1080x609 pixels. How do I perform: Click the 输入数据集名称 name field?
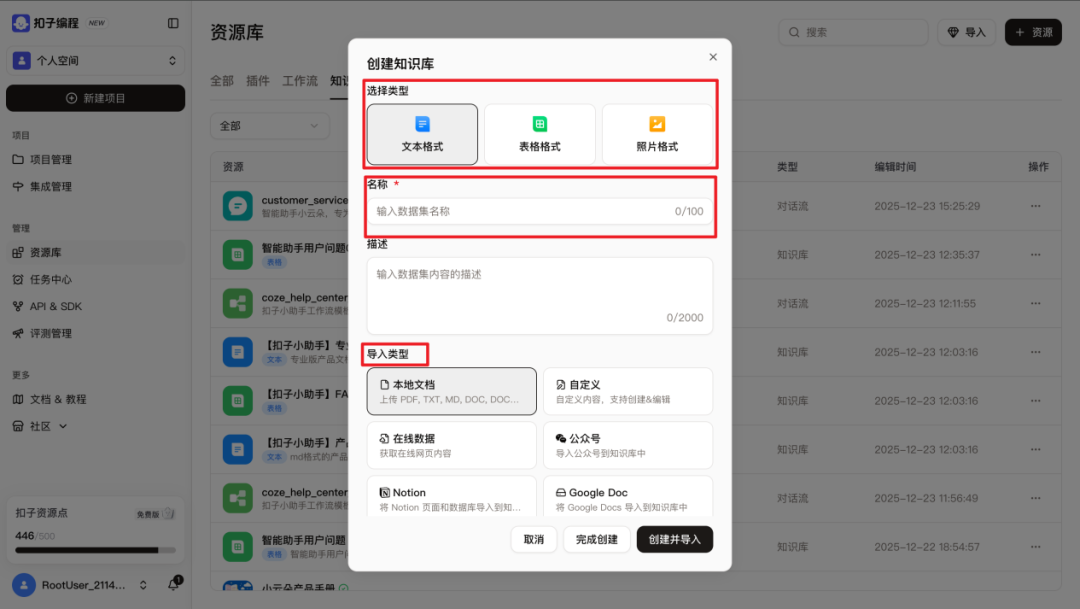[539, 211]
